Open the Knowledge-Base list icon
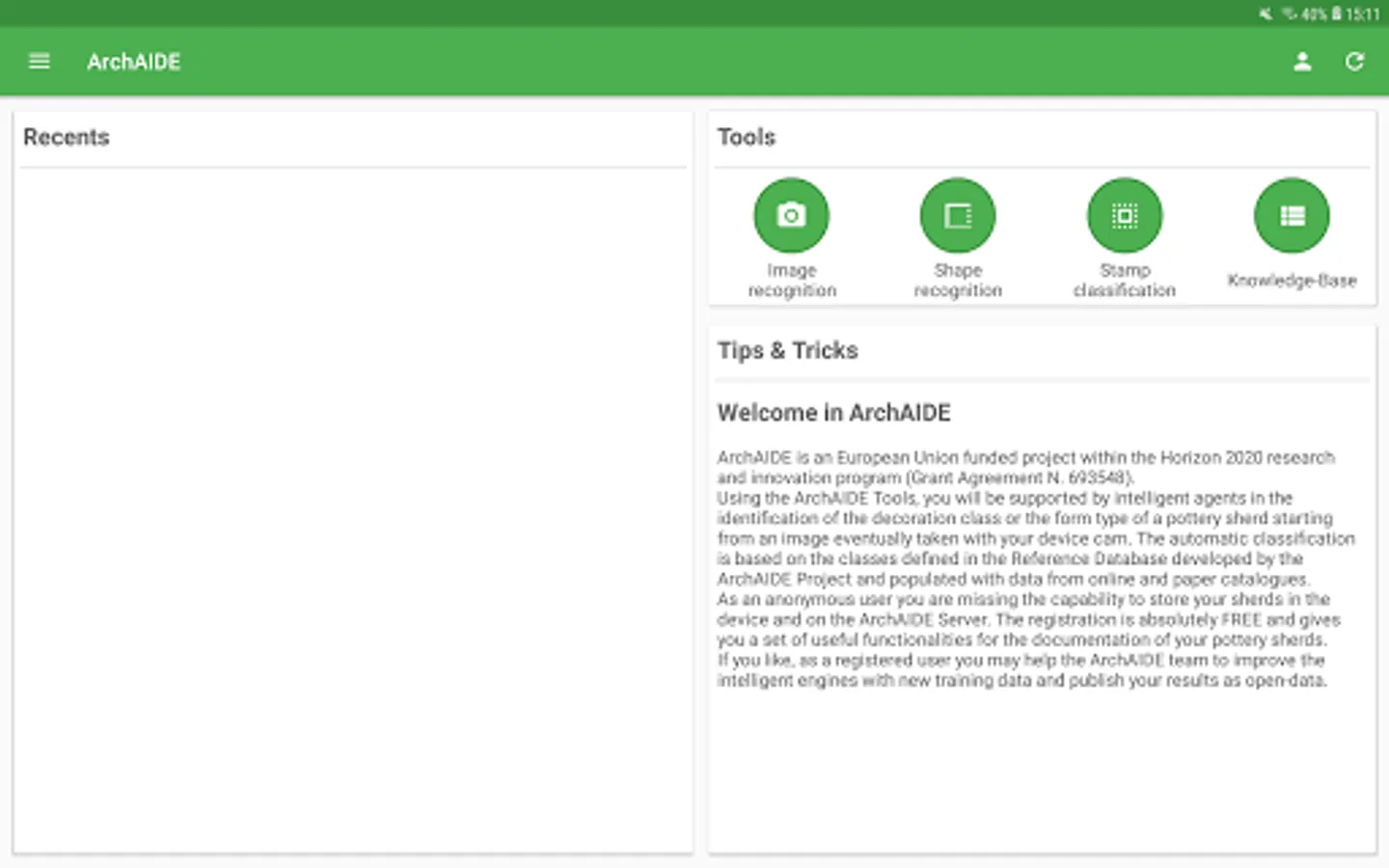1389x868 pixels. click(1292, 215)
